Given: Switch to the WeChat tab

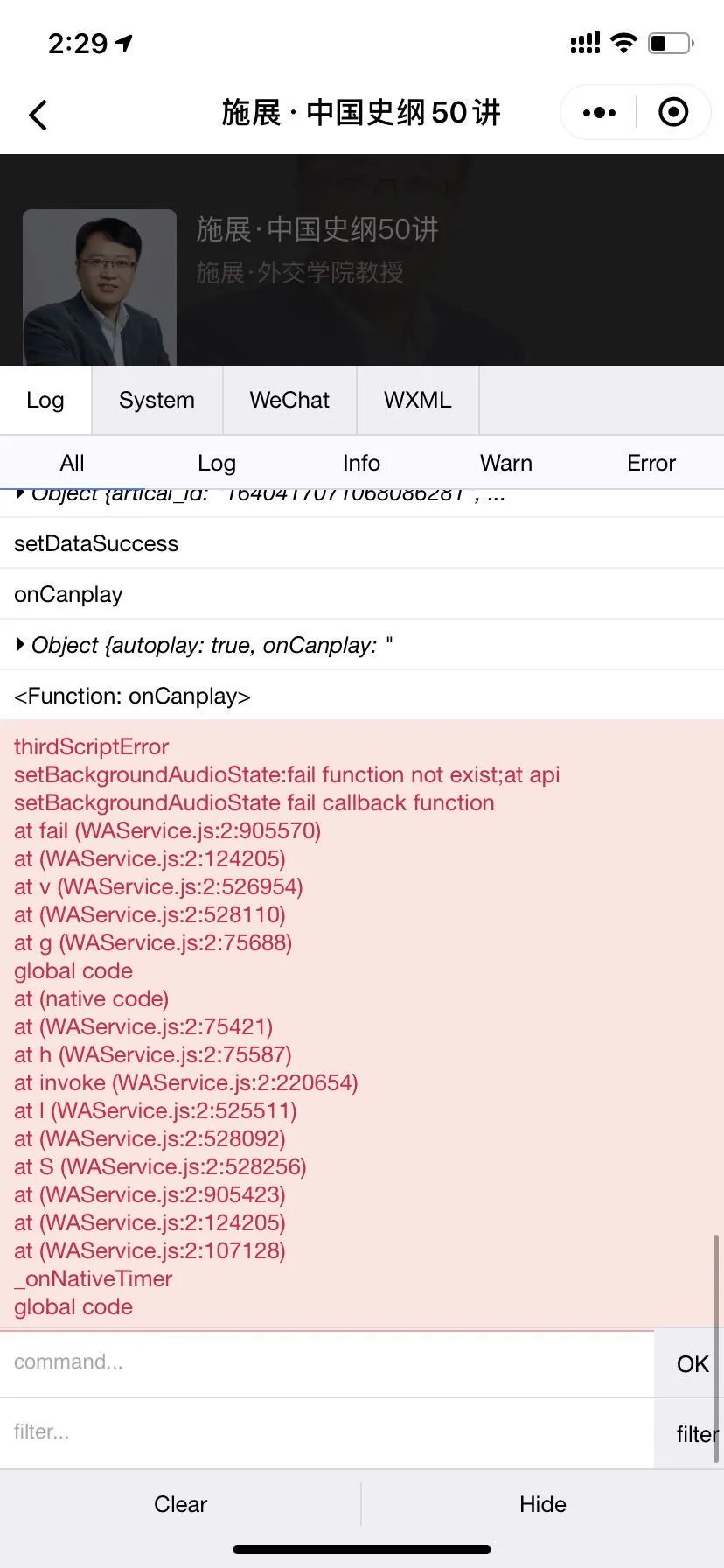Looking at the screenshot, I should (289, 400).
